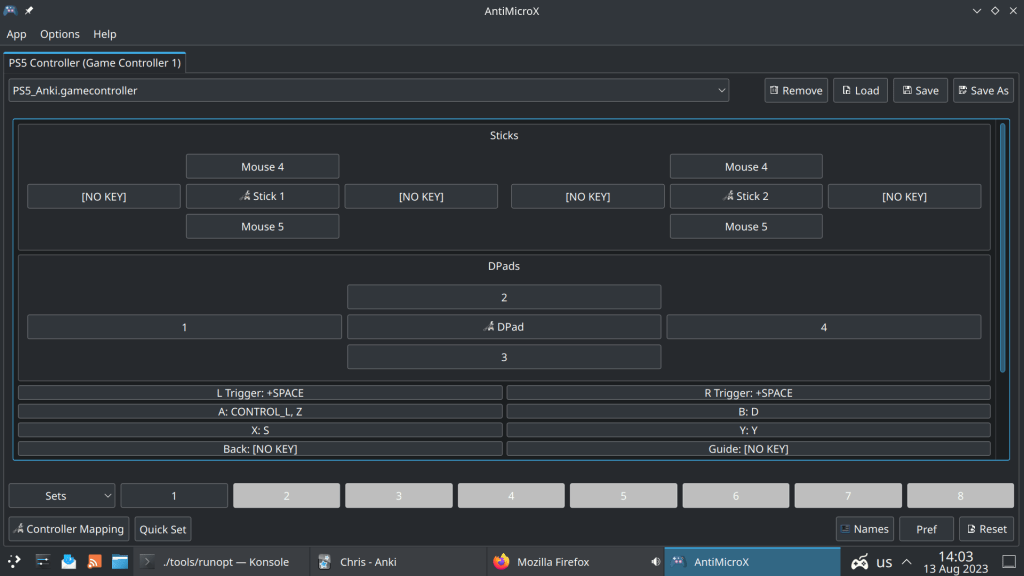This screenshot has width=1024, height=576.
Task: Expand the PS5_Anki.gamecontroller profile dropdown
Action: [x=722, y=90]
